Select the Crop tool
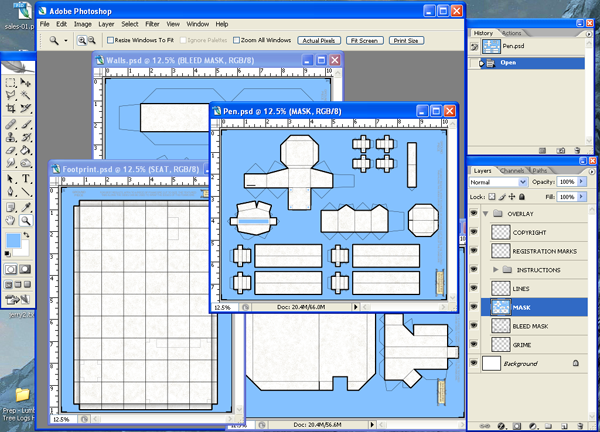This screenshot has width=600, height=432. tap(11, 108)
